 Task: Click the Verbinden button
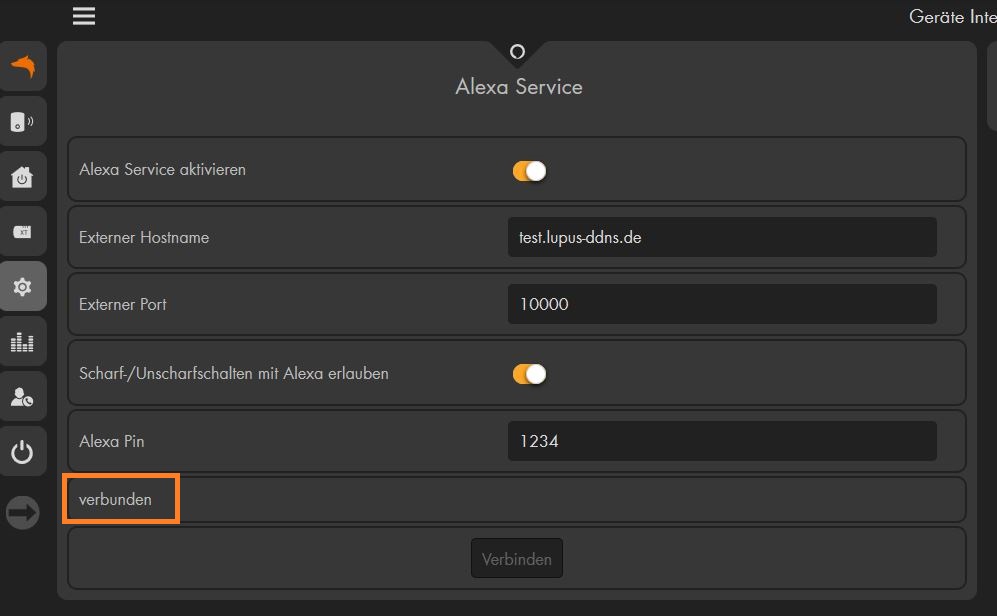point(516,558)
